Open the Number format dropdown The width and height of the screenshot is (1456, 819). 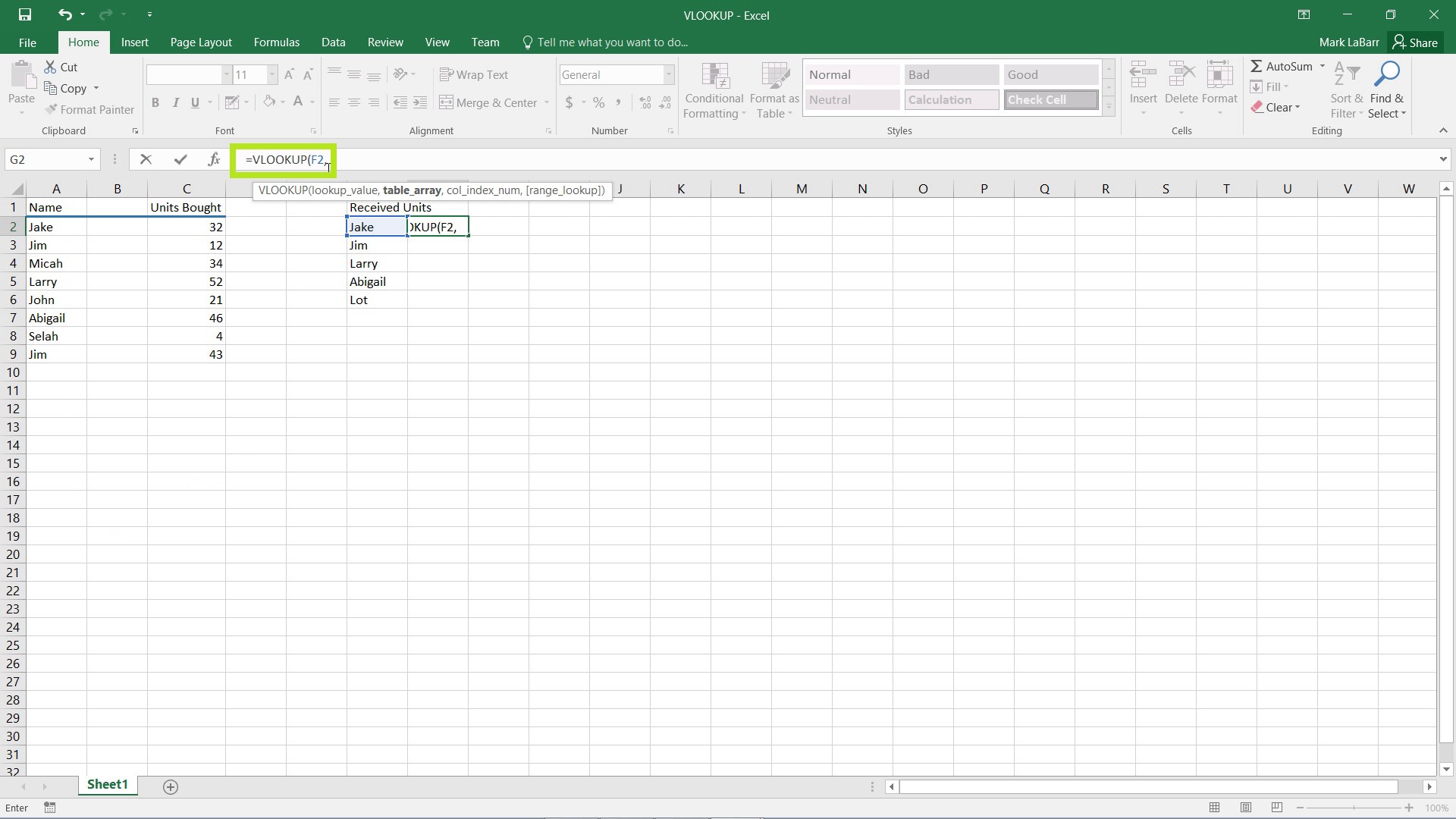668,74
